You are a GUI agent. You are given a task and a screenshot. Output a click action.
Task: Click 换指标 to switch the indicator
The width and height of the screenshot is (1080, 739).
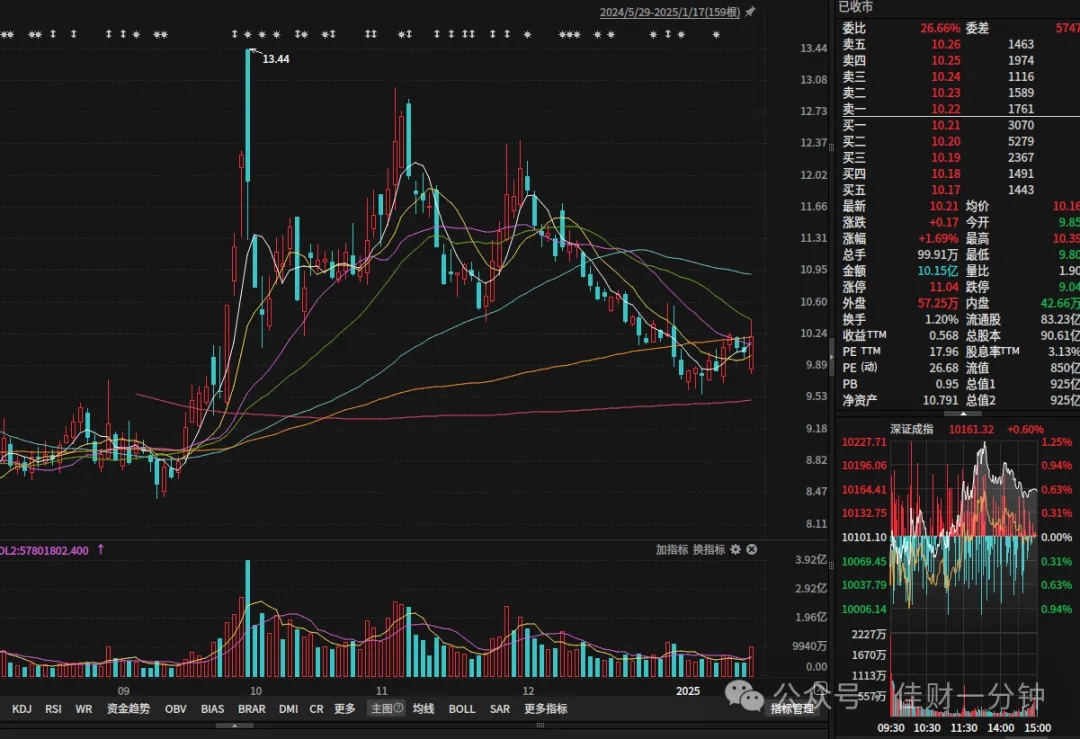(709, 549)
